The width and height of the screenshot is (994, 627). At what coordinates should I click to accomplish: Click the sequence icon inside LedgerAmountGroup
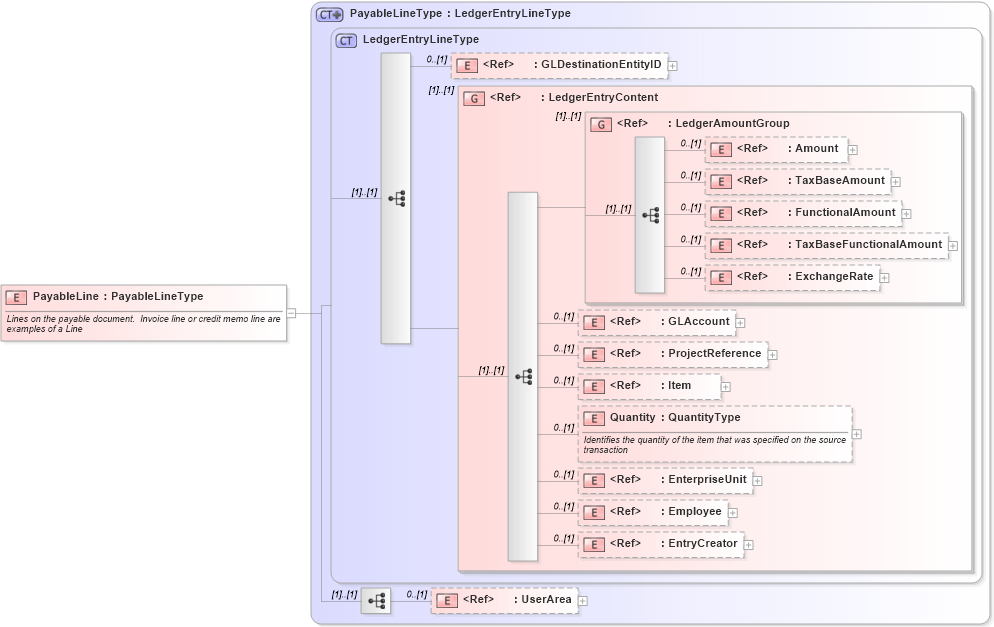coord(652,213)
